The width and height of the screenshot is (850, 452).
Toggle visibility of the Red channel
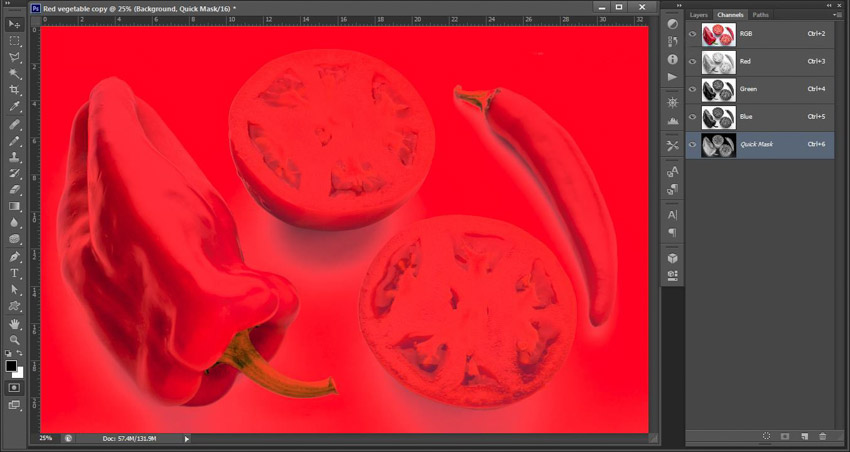(692, 62)
